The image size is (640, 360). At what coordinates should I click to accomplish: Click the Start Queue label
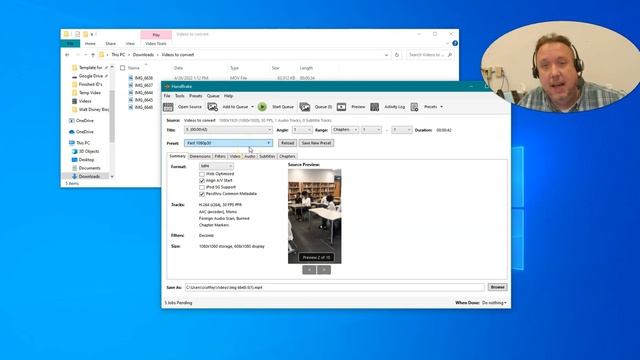(283, 107)
